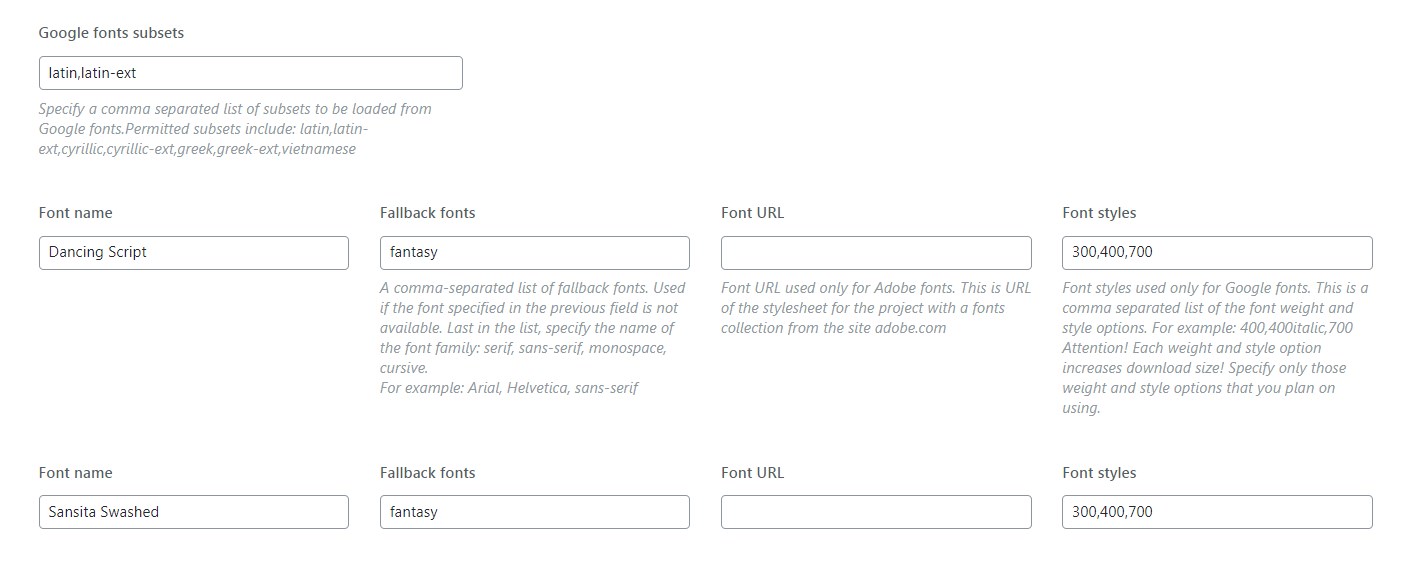Image resolution: width=1404 pixels, height=571 pixels.
Task: Select the Sansita Swashed font name field
Action: click(194, 512)
